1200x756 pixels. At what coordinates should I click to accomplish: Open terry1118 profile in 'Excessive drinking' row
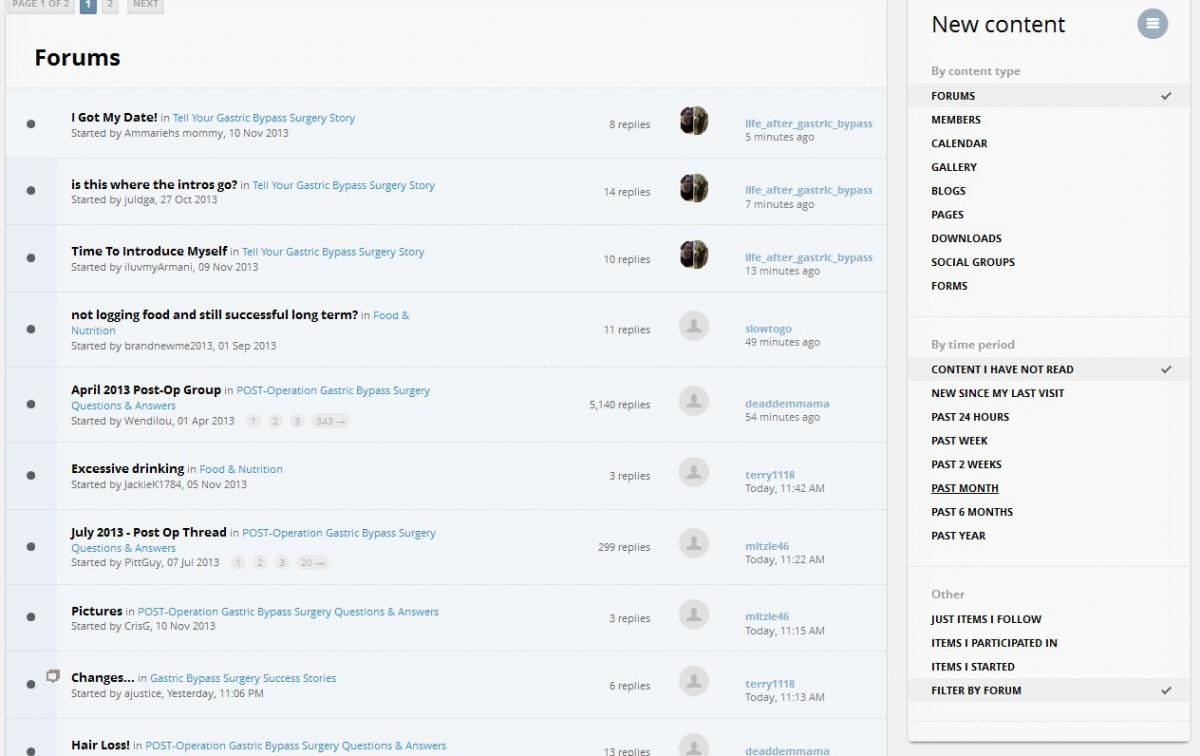770,475
